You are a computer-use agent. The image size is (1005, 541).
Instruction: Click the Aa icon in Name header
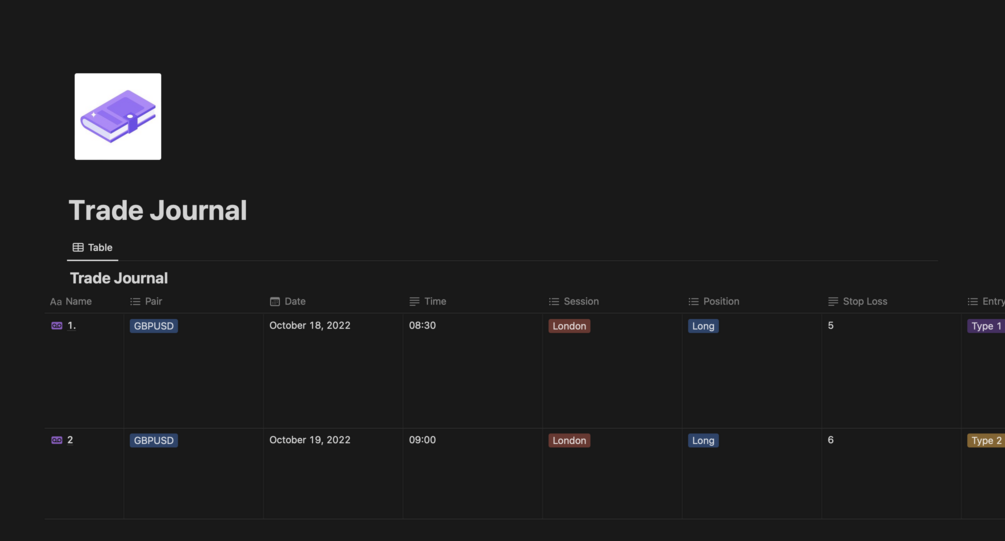[56, 301]
